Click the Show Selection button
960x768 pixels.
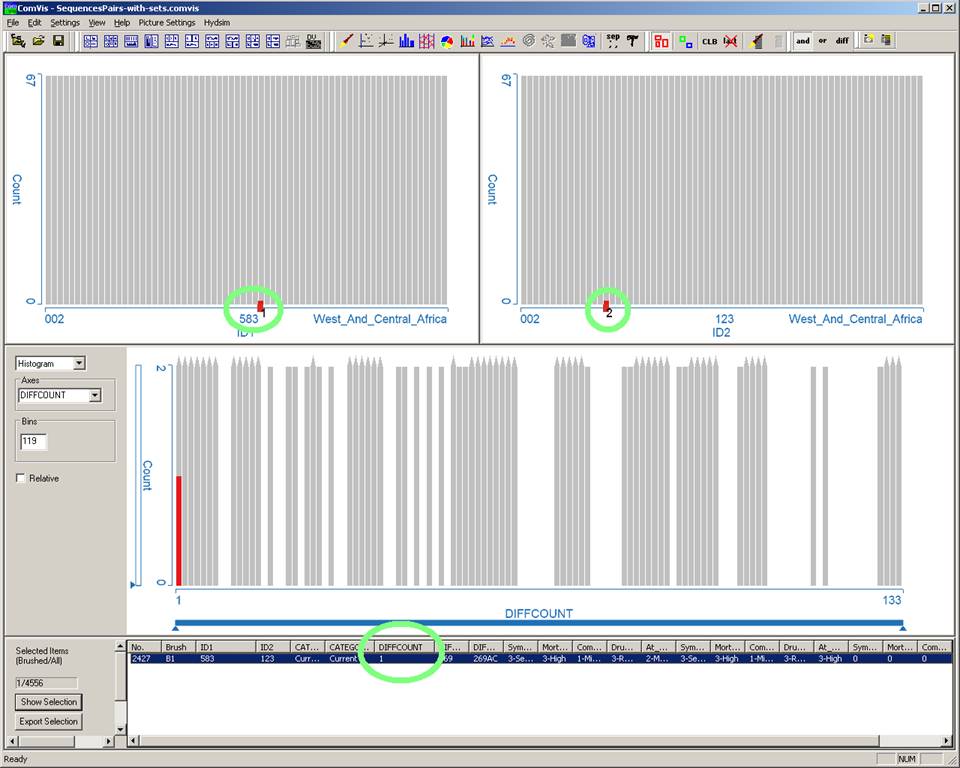coord(48,702)
